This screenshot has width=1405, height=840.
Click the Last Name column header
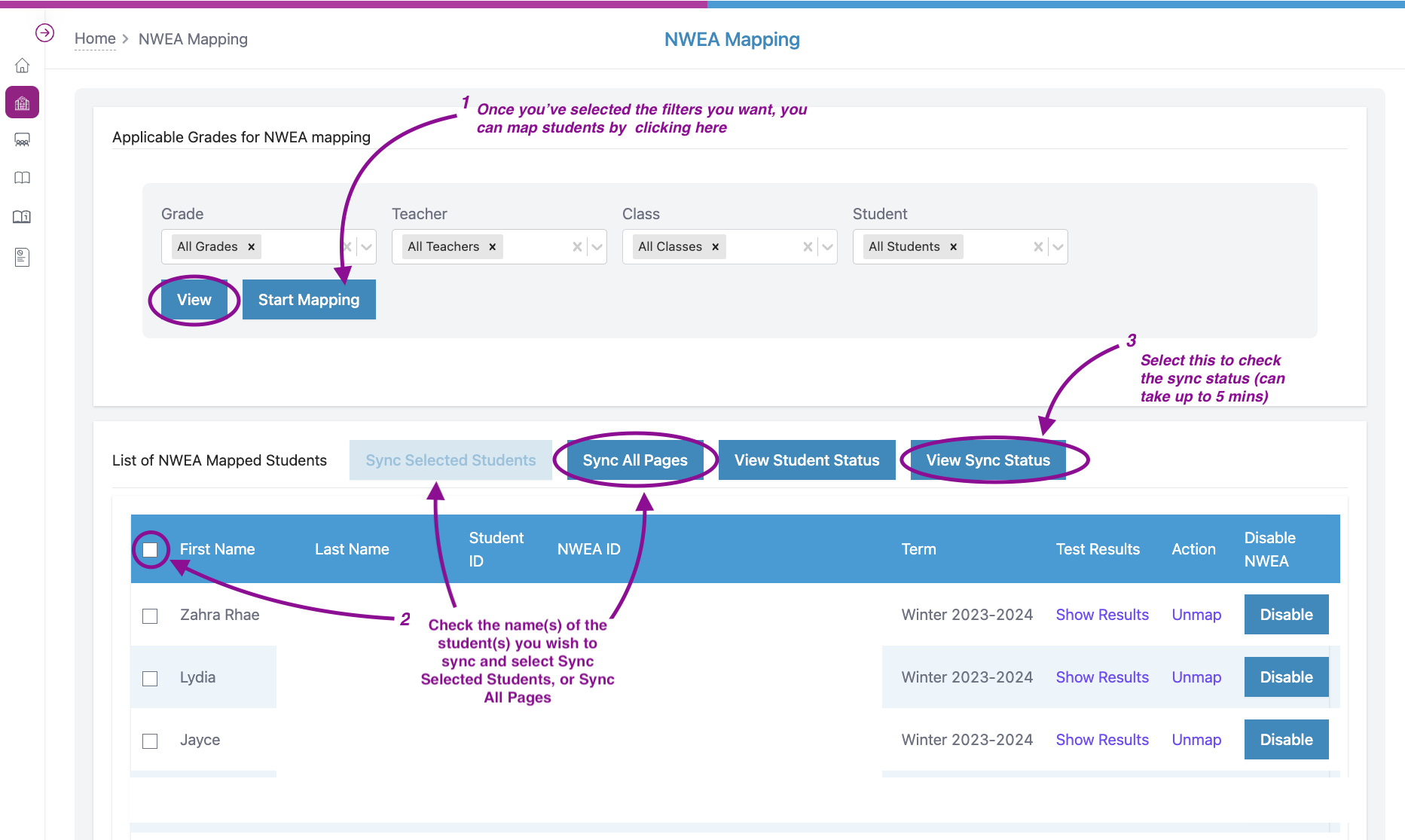pos(352,549)
